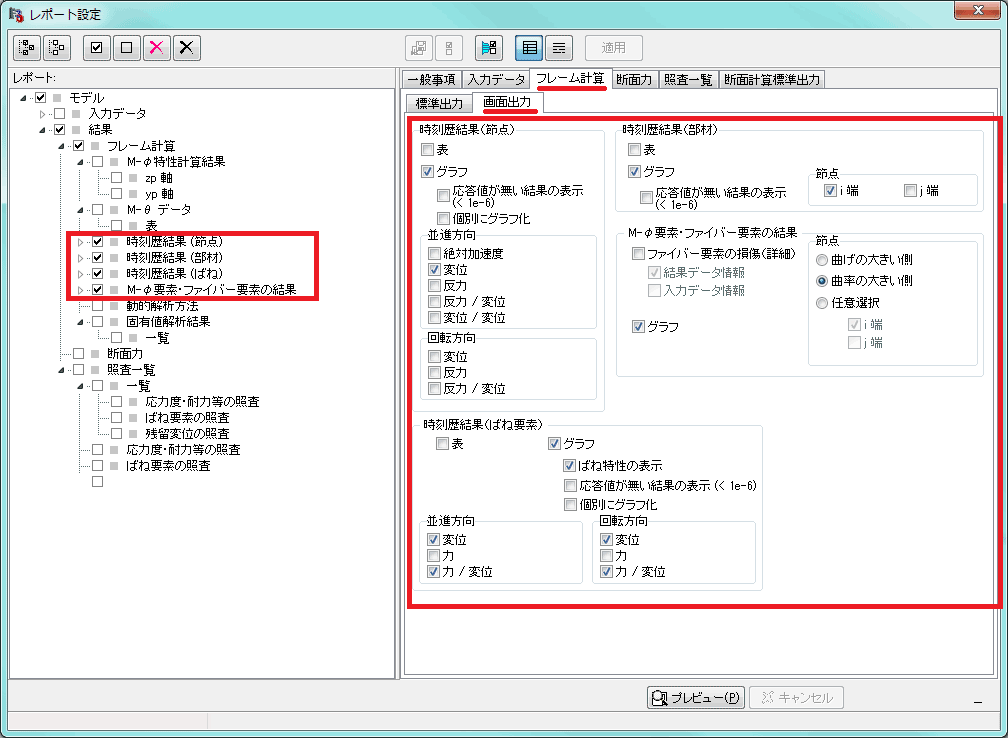
Task: Switch to the 一般事項 tab
Action: [432, 80]
